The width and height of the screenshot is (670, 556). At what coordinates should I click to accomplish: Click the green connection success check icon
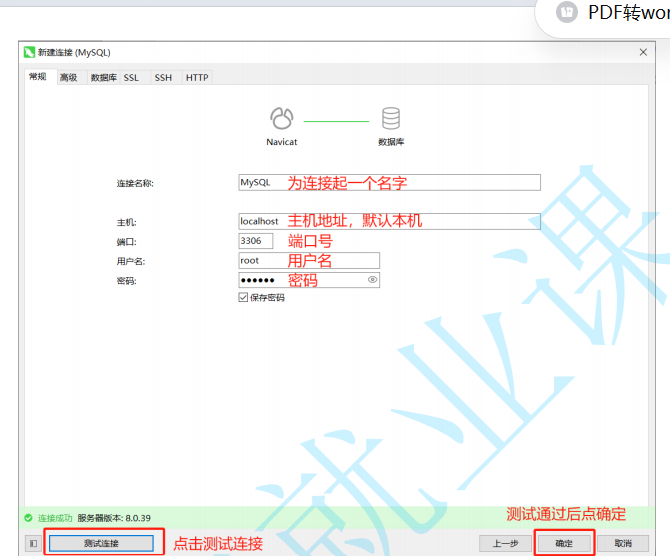pyautogui.click(x=28, y=518)
